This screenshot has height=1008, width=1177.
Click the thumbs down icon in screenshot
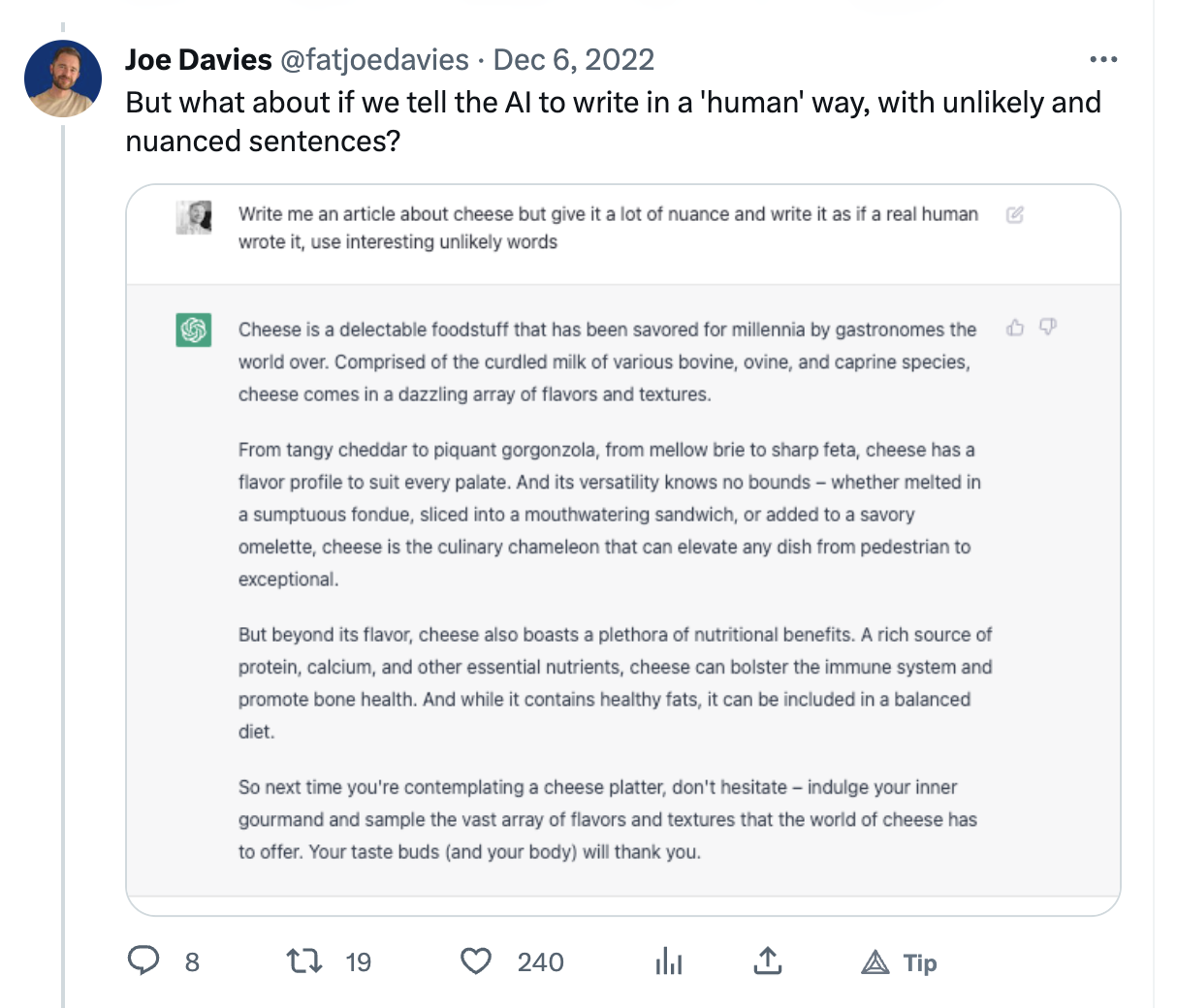coord(1047,328)
